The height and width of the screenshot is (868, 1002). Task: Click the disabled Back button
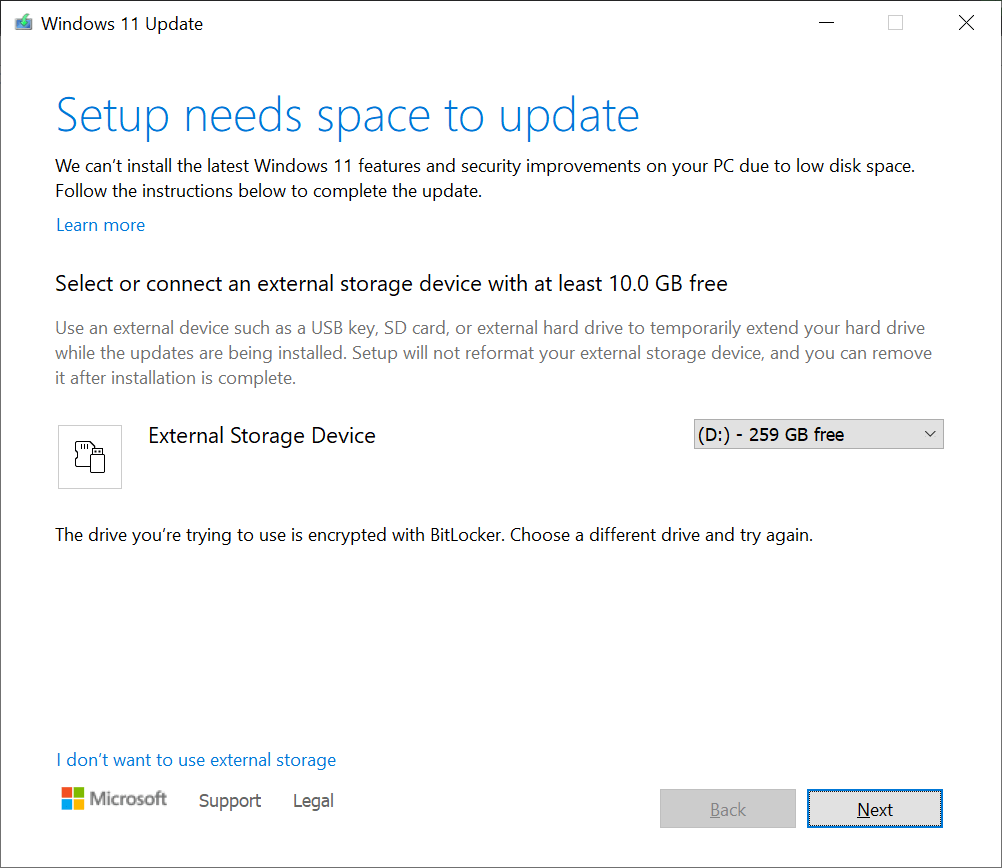click(x=728, y=809)
